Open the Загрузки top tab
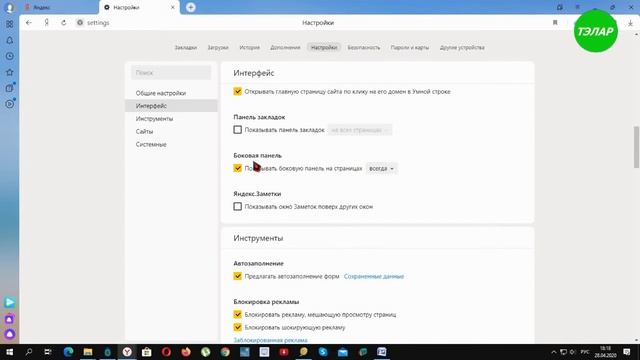 (218, 48)
